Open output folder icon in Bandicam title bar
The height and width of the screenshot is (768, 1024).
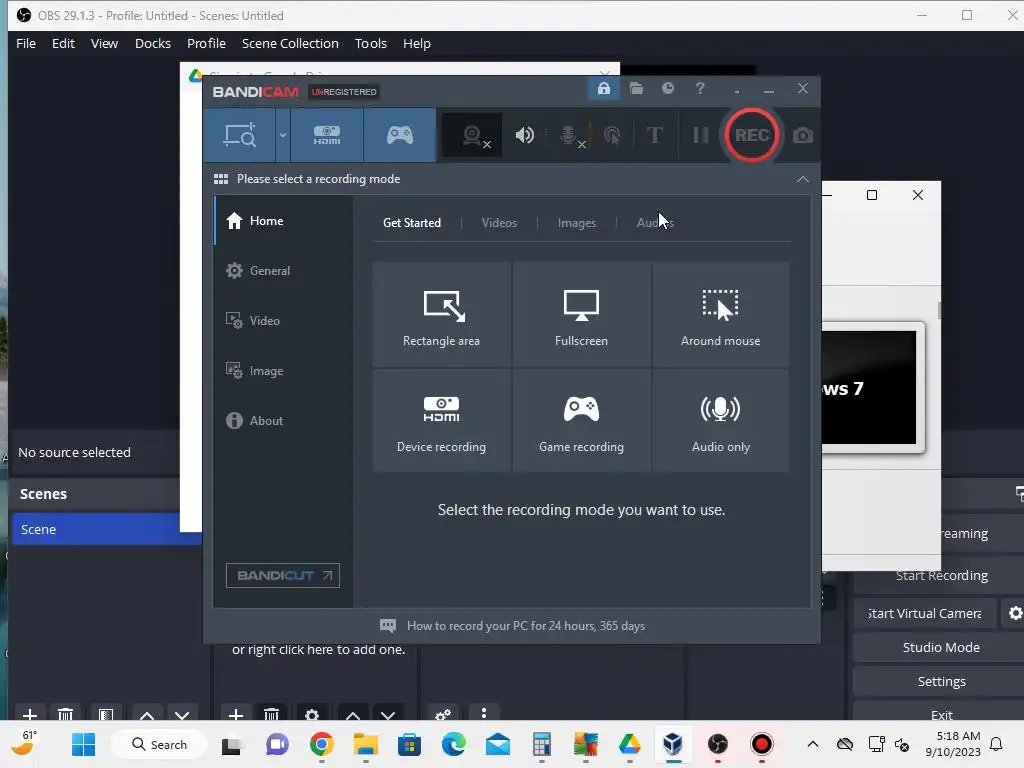(636, 88)
